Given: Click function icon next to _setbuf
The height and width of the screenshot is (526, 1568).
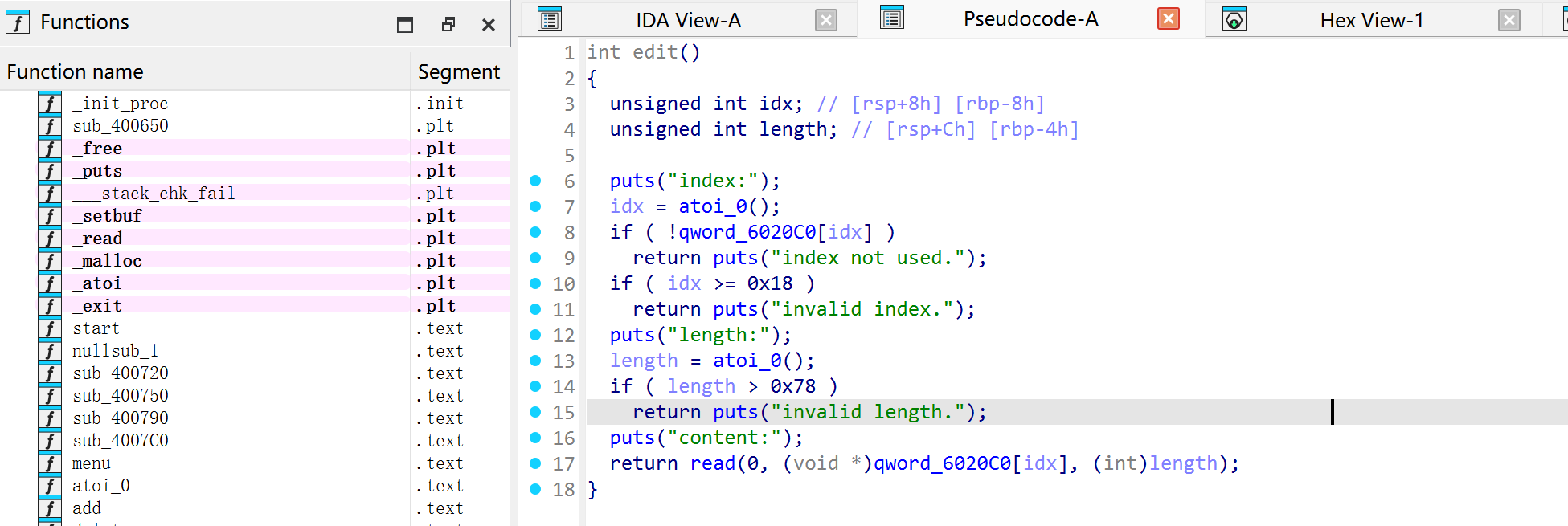Looking at the screenshot, I should click(50, 216).
